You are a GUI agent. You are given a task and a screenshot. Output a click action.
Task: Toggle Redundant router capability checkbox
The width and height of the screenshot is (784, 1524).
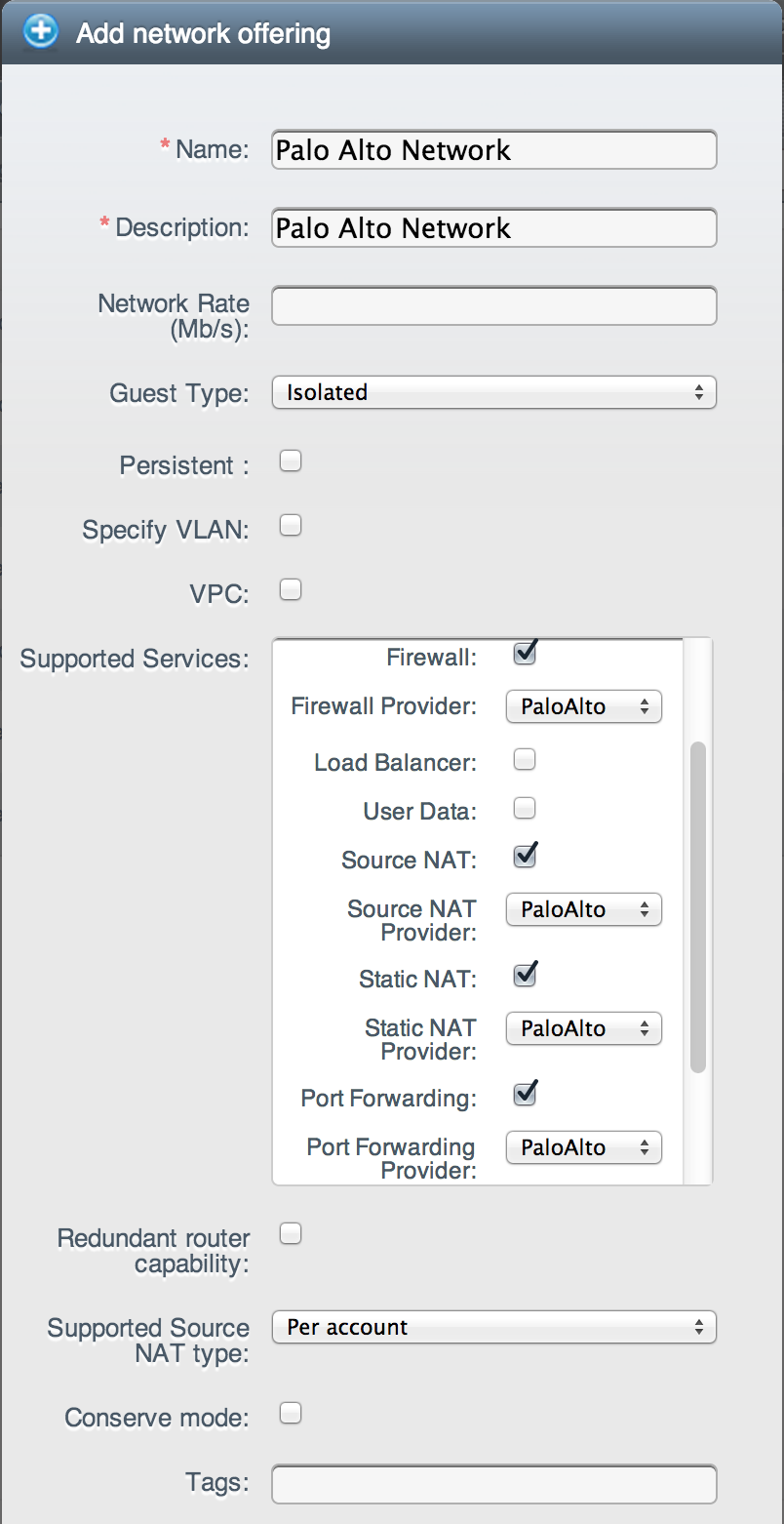(x=291, y=1234)
